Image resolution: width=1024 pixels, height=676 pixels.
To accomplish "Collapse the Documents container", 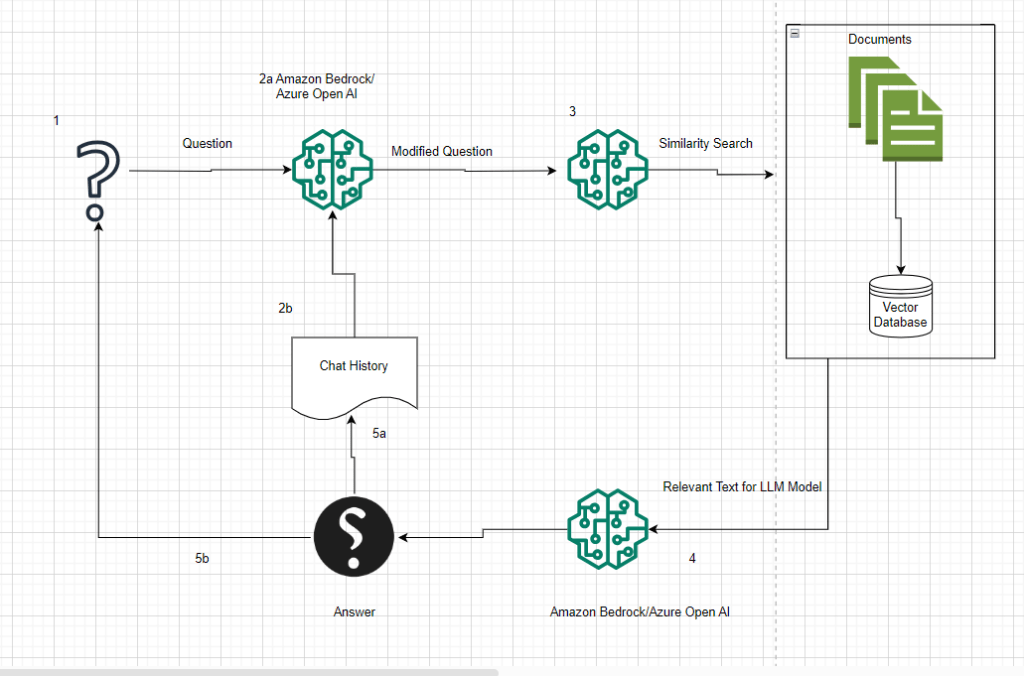I will click(x=794, y=33).
